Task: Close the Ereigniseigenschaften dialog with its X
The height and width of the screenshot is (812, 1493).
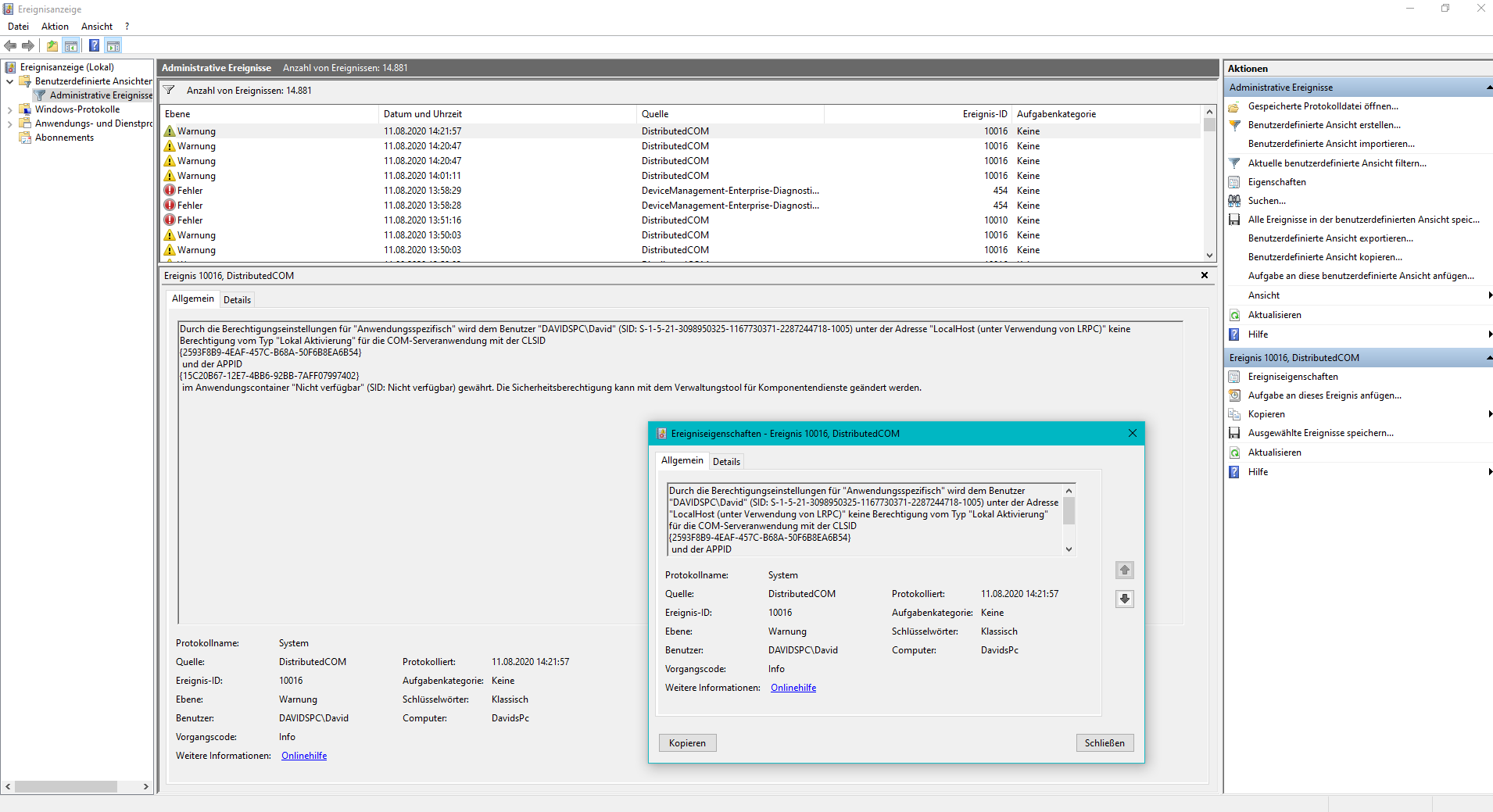Action: pos(1132,433)
